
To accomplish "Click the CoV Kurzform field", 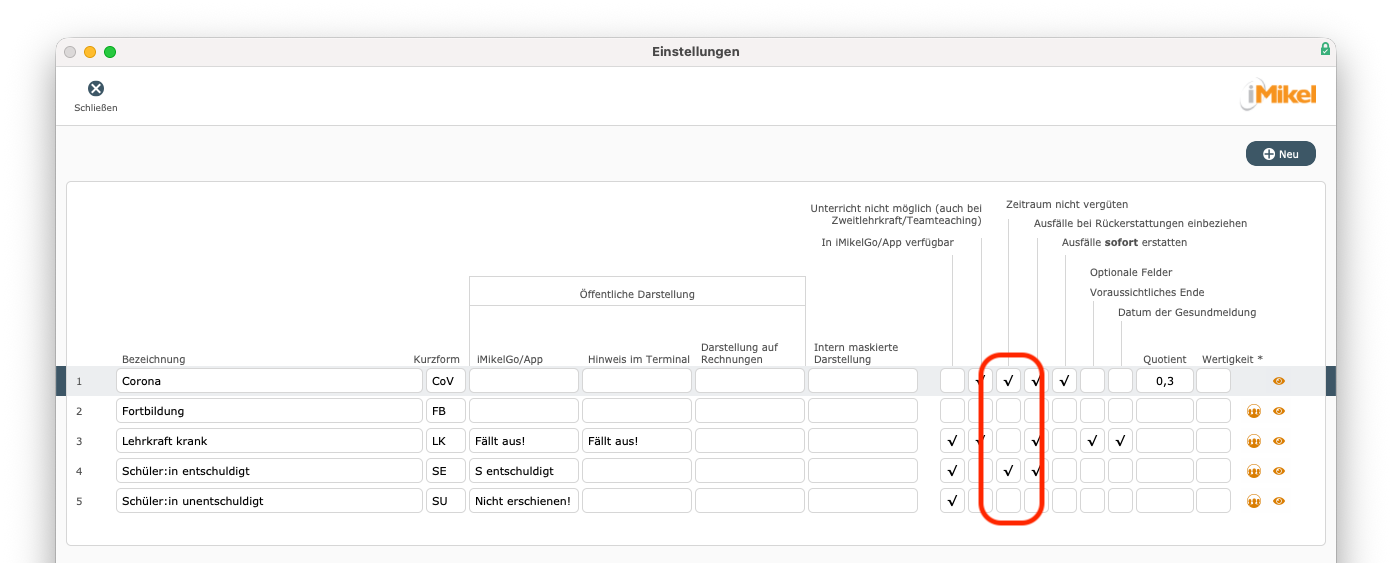I will click(446, 381).
